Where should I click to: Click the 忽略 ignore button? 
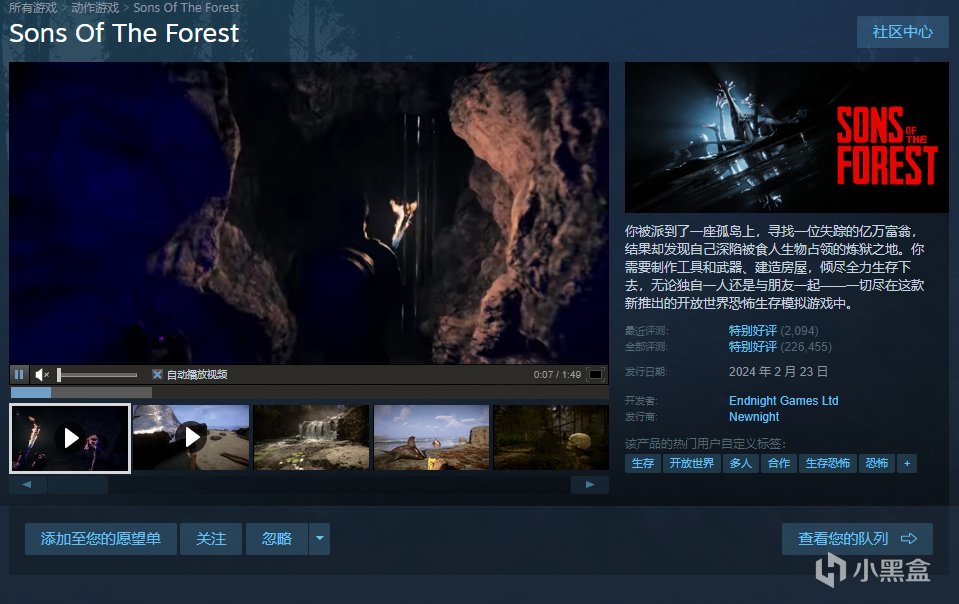pyautogui.click(x=276, y=539)
